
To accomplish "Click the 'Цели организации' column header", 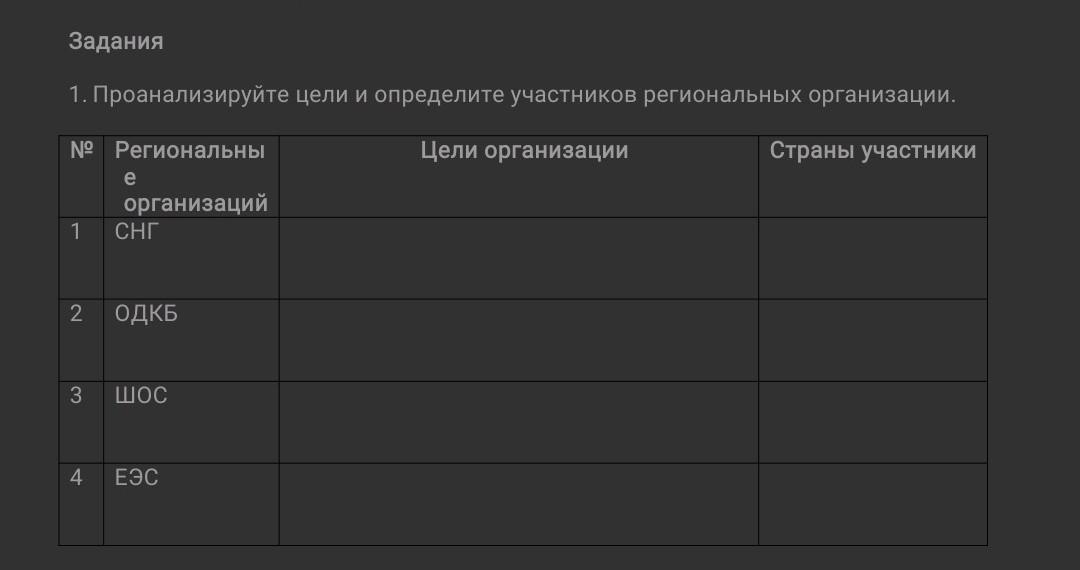I will (524, 151).
